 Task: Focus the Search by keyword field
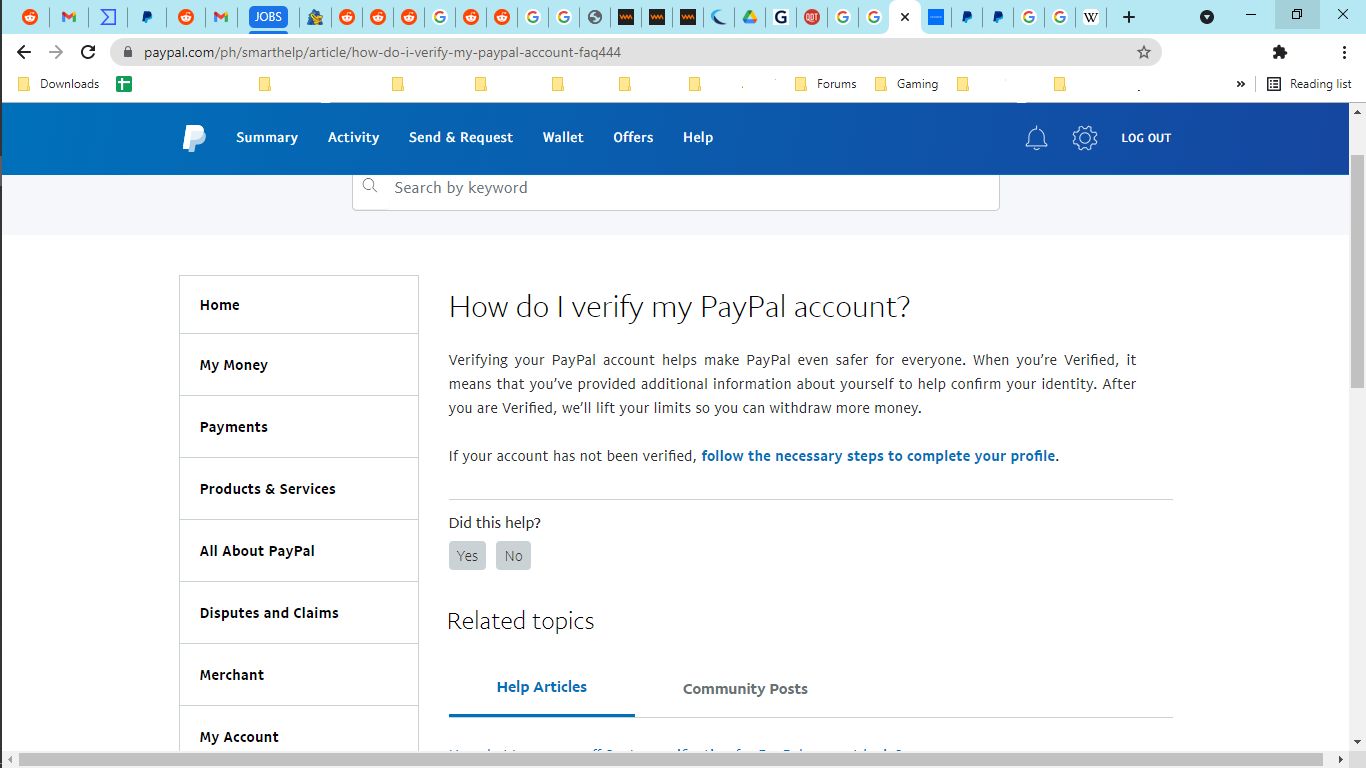[675, 188]
